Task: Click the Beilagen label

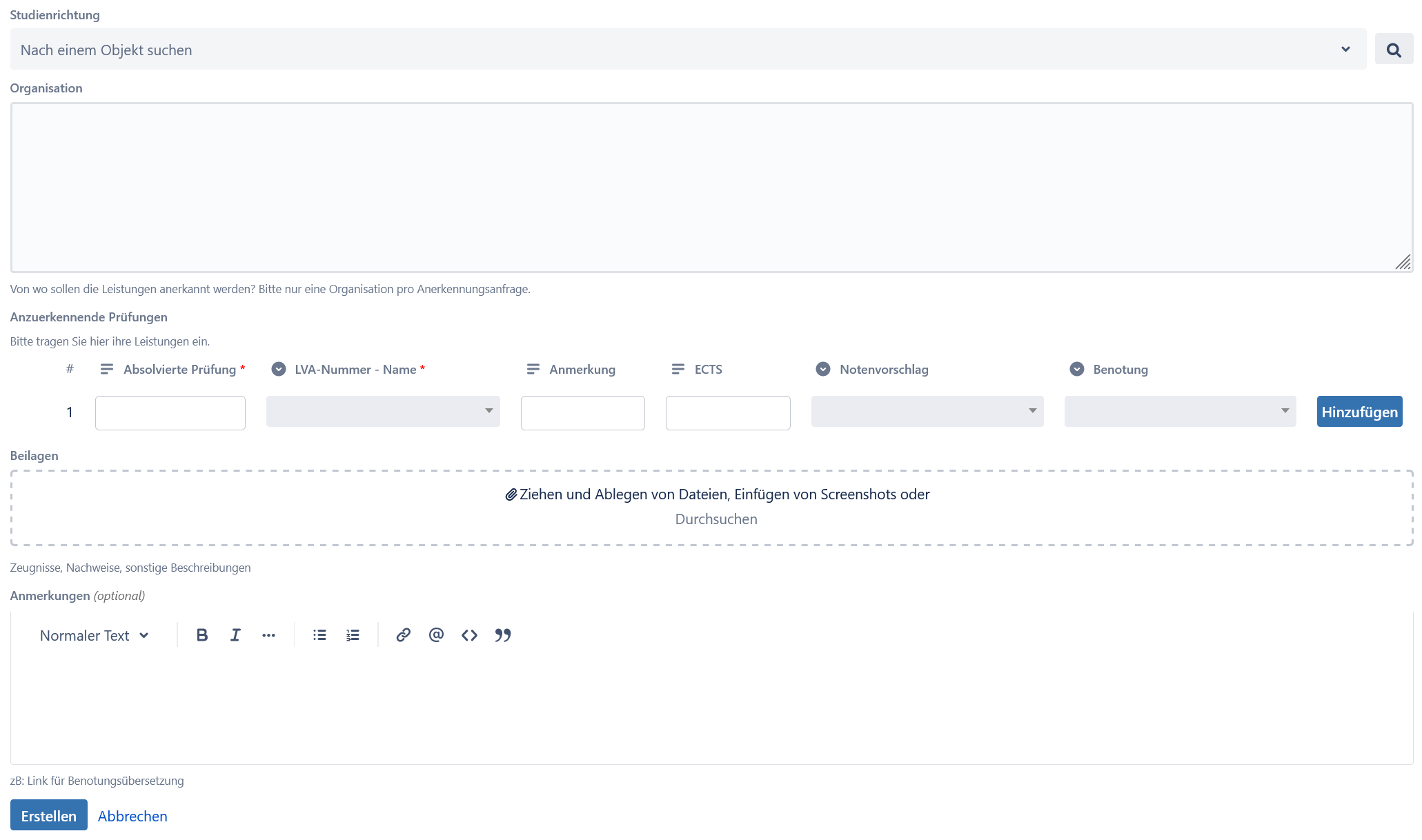Action: coord(34,456)
